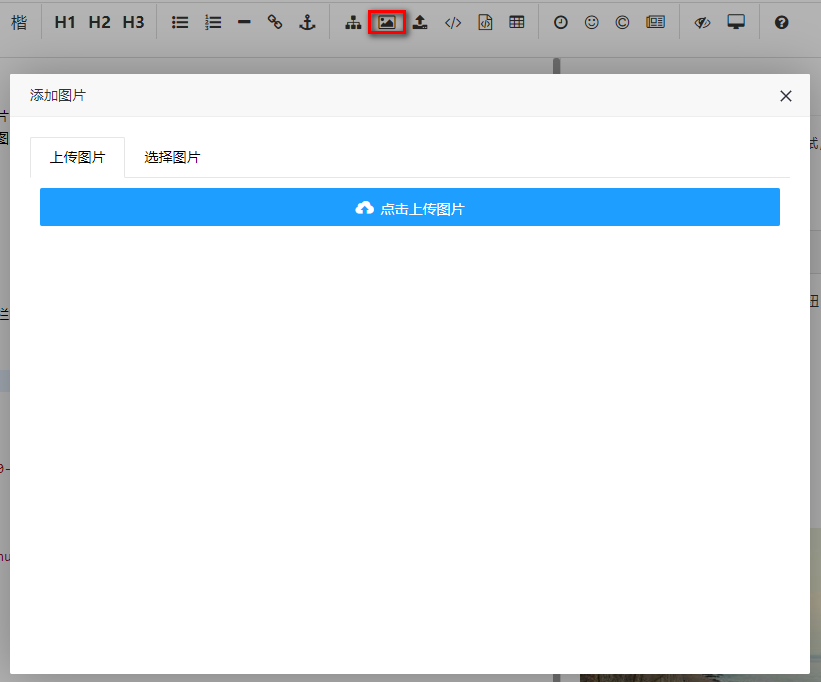Select the H3 heading button
The width and height of the screenshot is (821, 682).
point(133,22)
